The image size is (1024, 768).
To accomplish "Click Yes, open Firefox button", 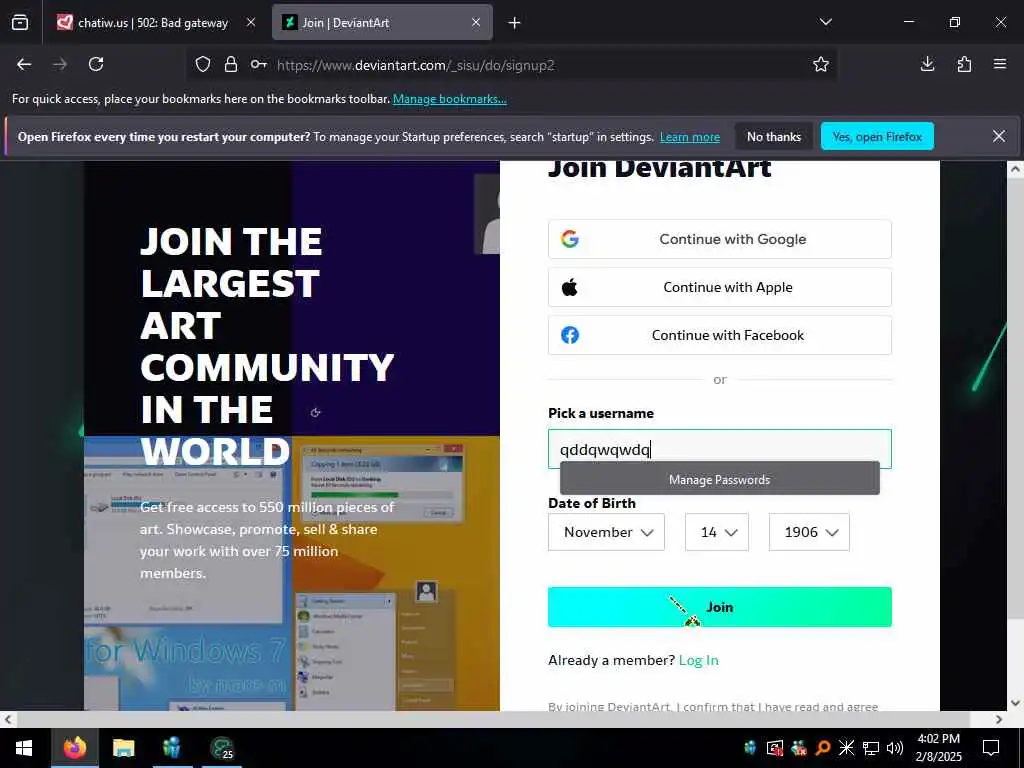I will click(x=877, y=136).
